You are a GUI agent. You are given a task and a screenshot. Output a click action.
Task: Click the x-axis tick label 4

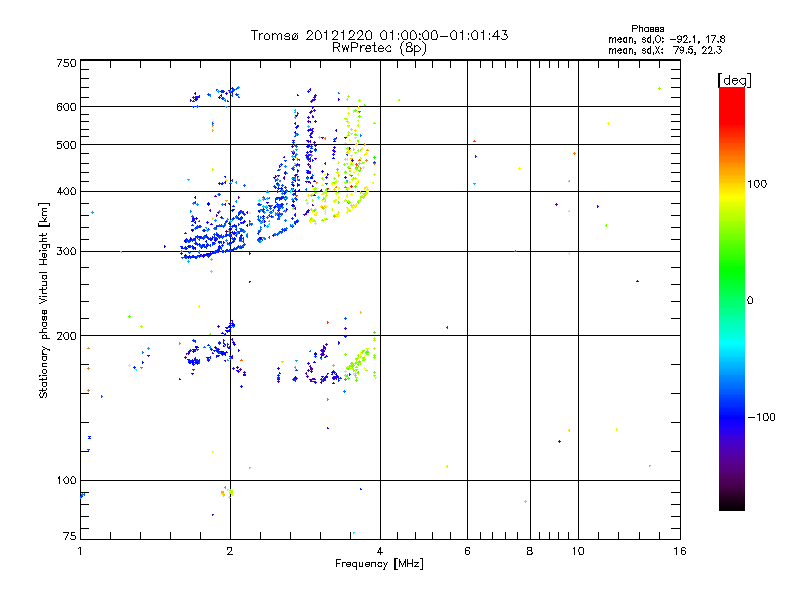380,551
